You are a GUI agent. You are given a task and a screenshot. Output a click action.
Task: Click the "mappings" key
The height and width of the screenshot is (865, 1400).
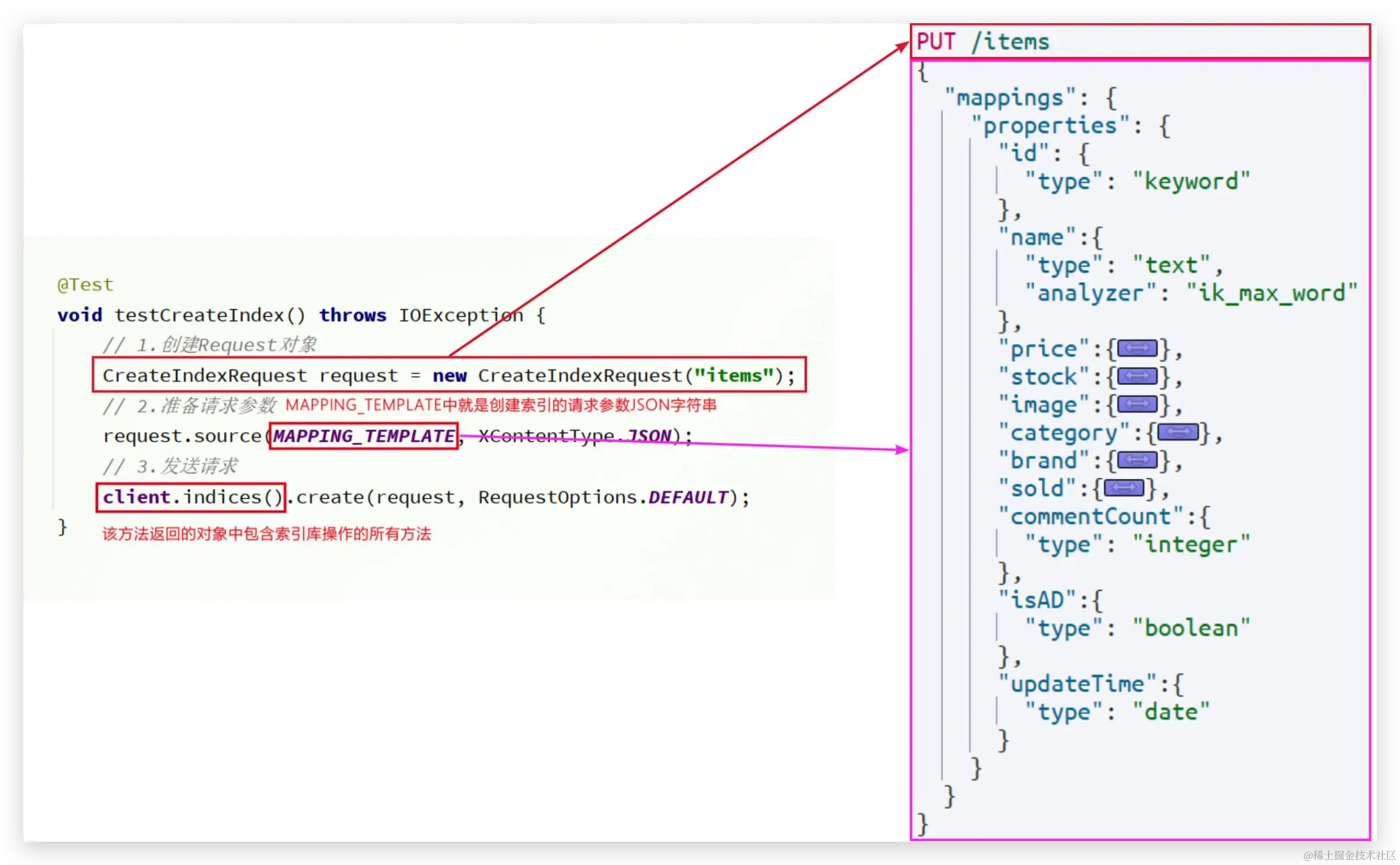tap(1009, 97)
